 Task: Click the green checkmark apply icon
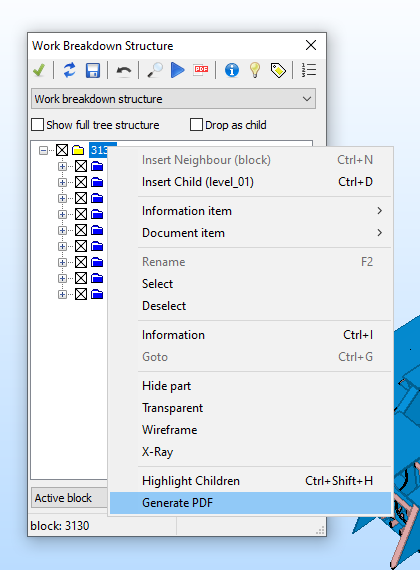pyautogui.click(x=39, y=70)
